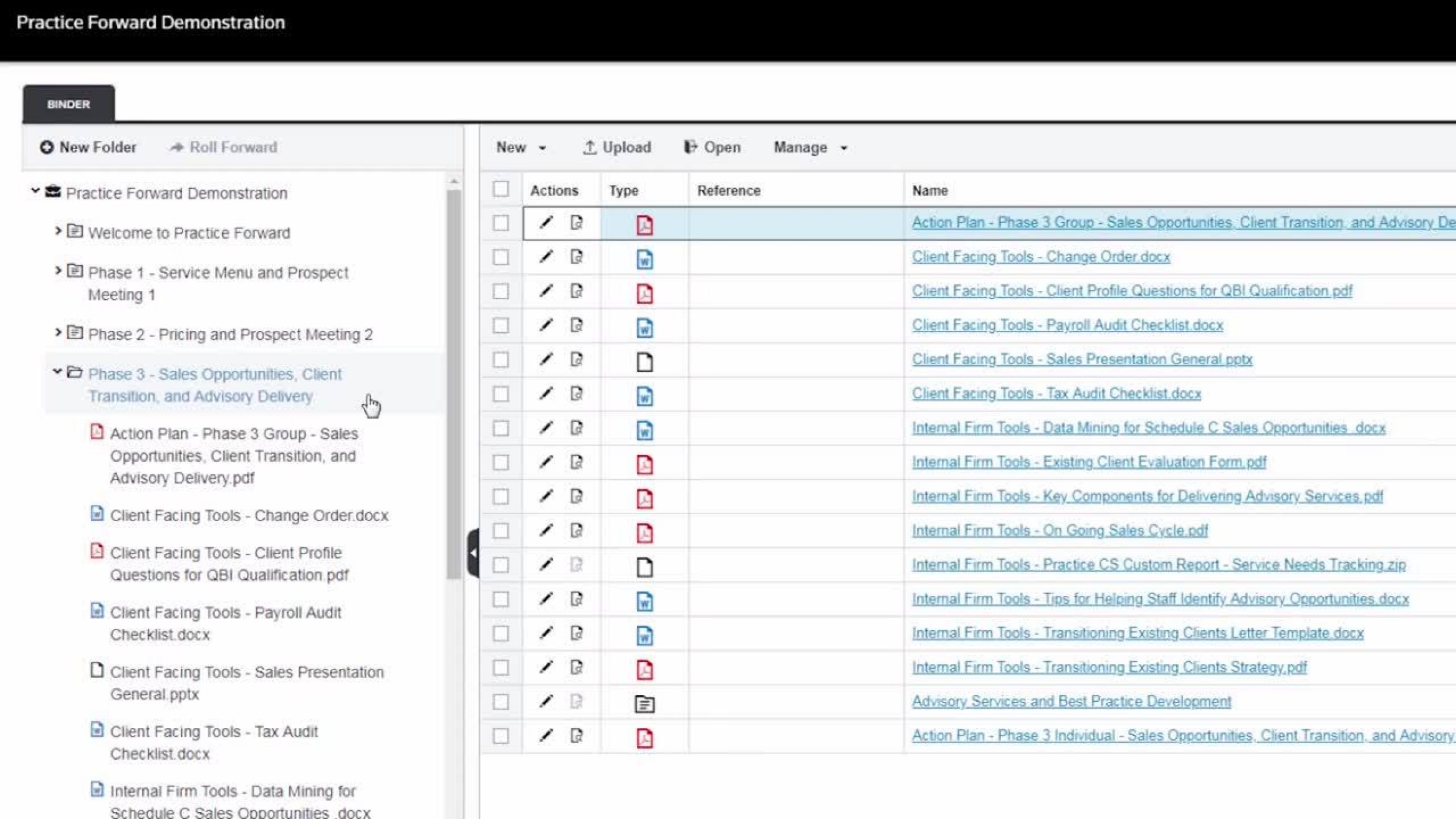Click the edit pencil on Action Plan Phase 3 Individual
1456x819 pixels.
coord(547,735)
